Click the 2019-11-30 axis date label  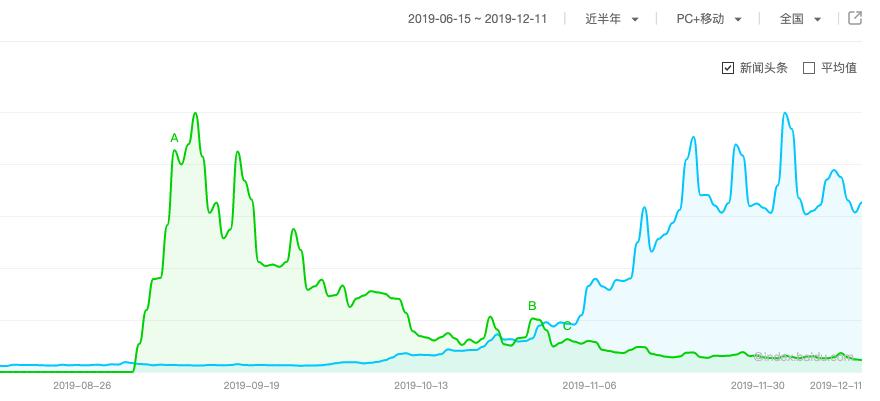coord(758,385)
